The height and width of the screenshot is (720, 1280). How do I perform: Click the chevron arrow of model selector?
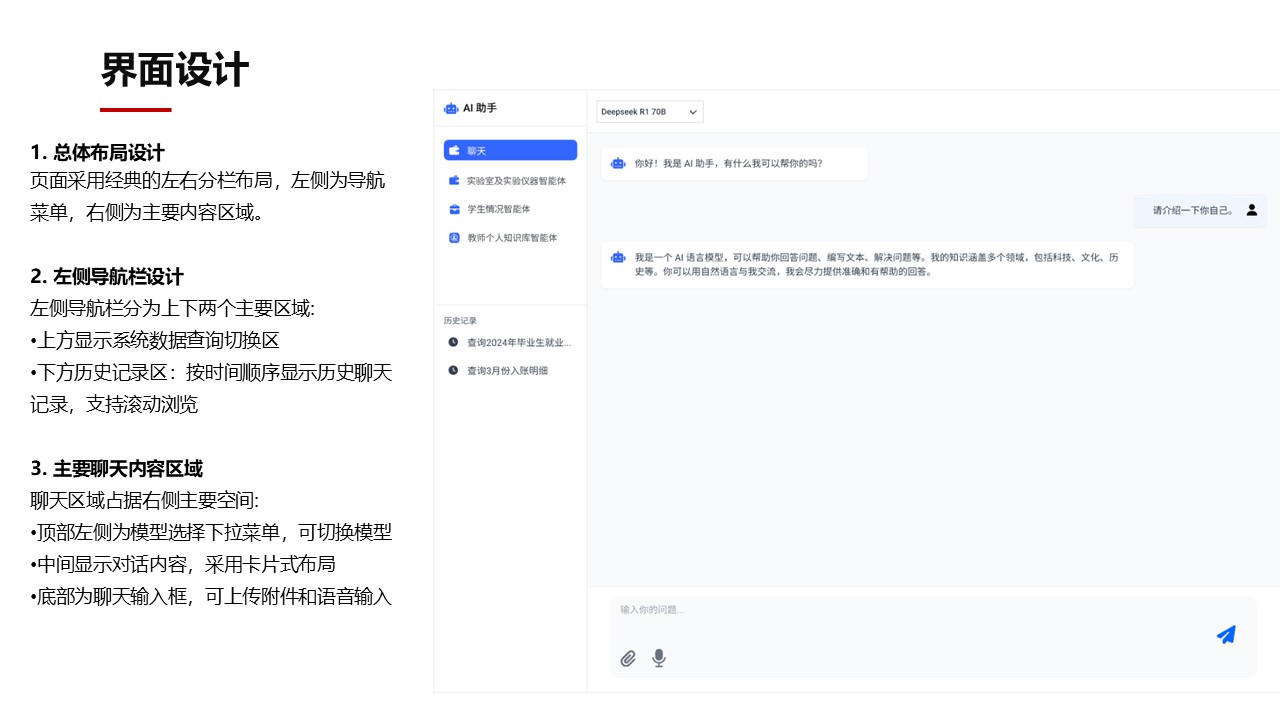coord(692,112)
